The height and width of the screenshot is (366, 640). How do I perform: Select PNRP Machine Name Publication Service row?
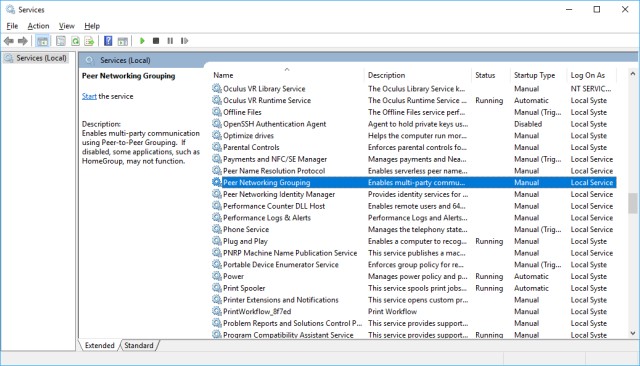pyautogui.click(x=413, y=253)
